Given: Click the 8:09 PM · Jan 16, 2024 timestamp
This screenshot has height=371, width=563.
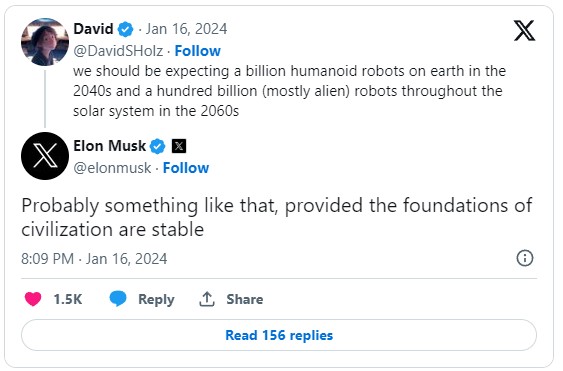Looking at the screenshot, I should 94,259.
